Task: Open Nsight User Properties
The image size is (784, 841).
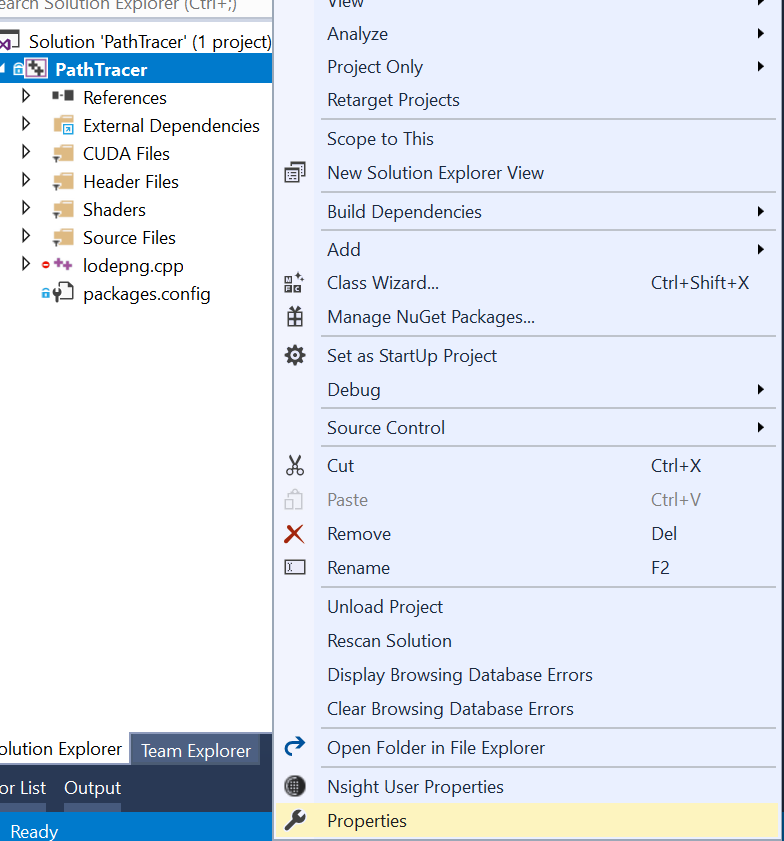Action: 526,786
